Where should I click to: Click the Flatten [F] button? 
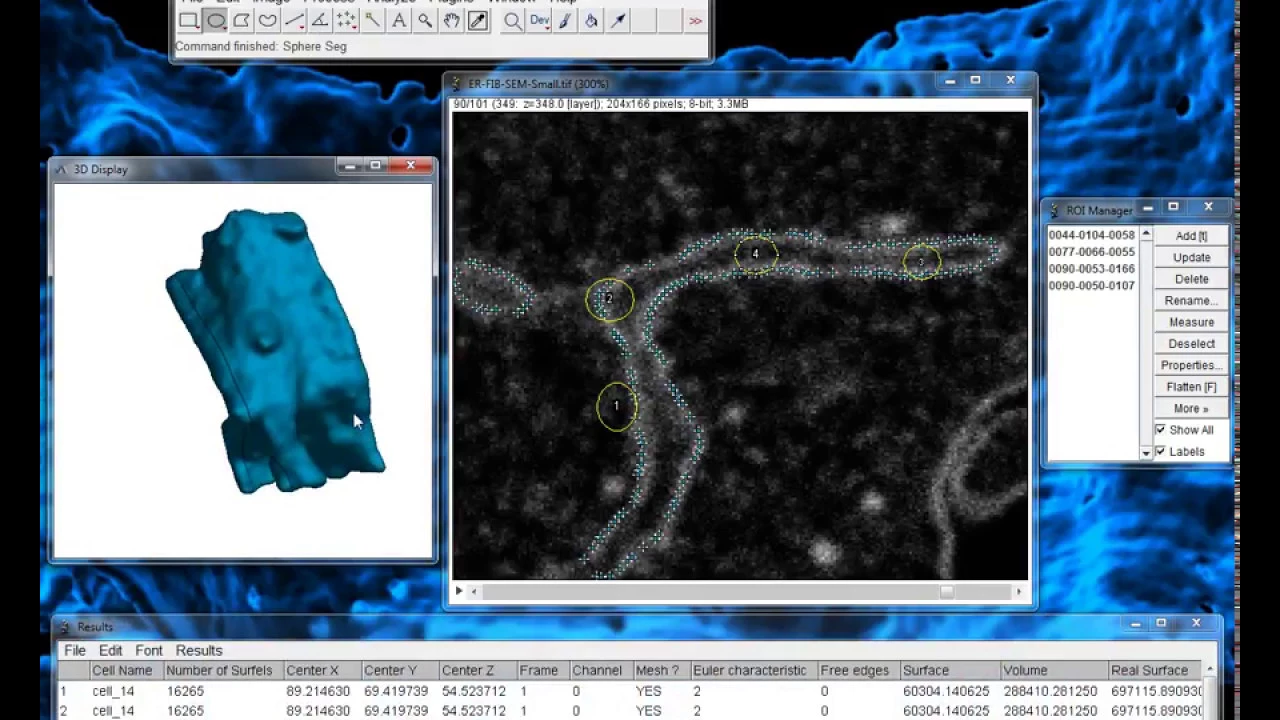coord(1191,387)
